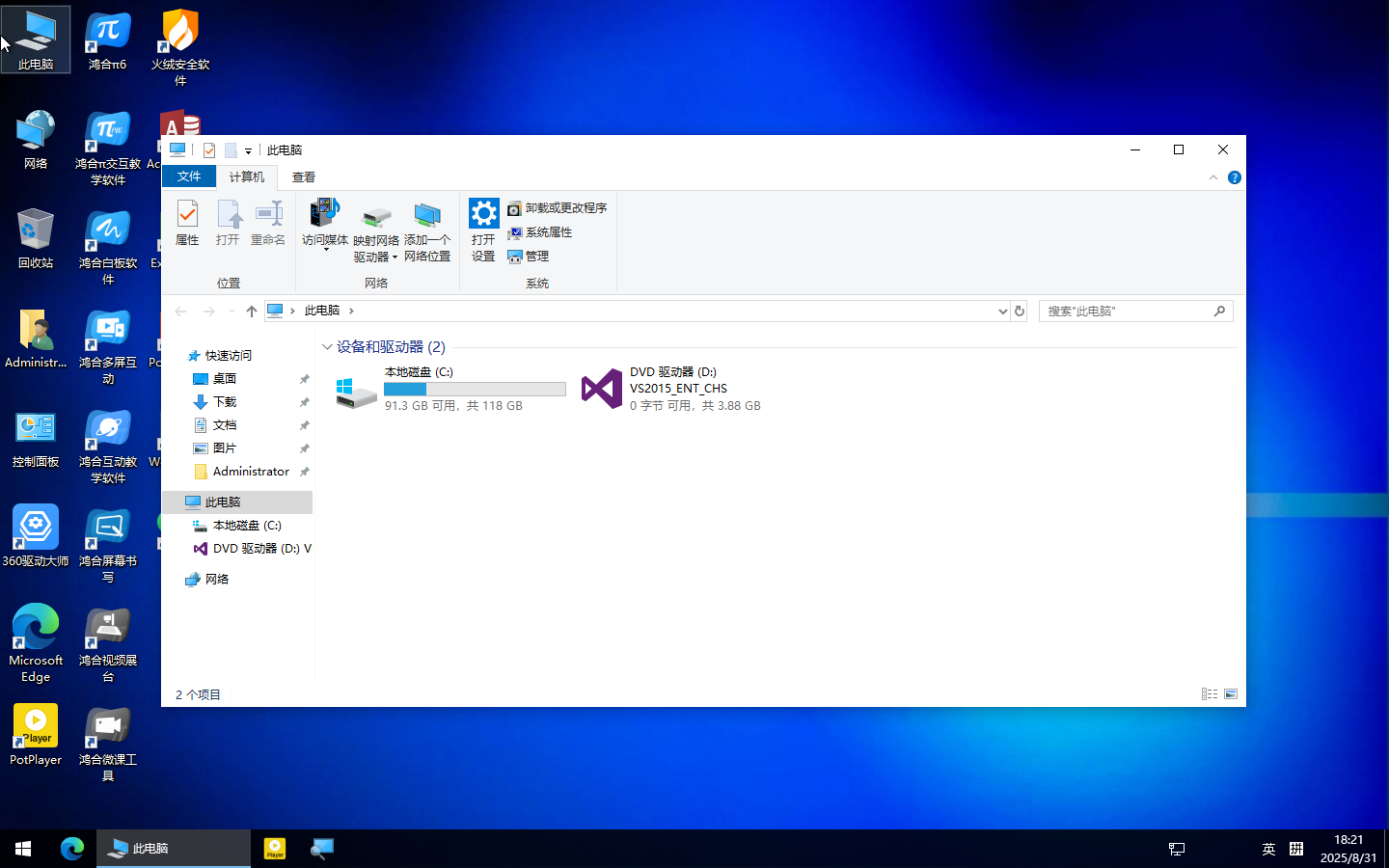
Task: Collapse the 设备和驱动器 group
Action: (x=328, y=346)
